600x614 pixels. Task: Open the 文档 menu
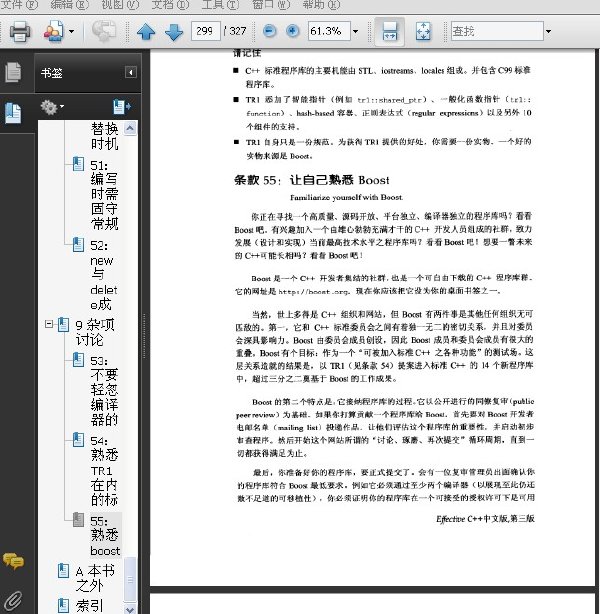point(170,5)
